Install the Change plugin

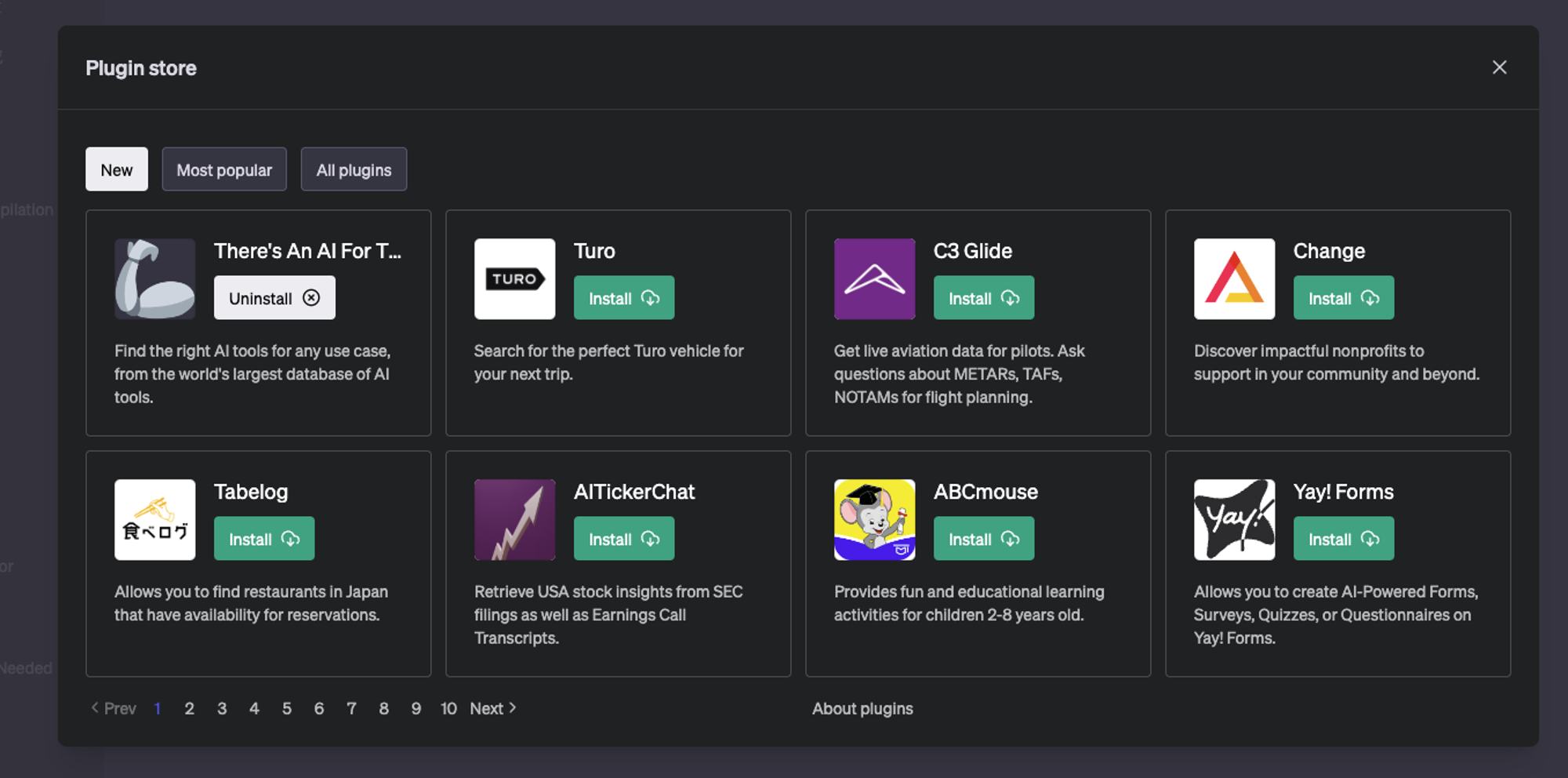pos(1344,297)
